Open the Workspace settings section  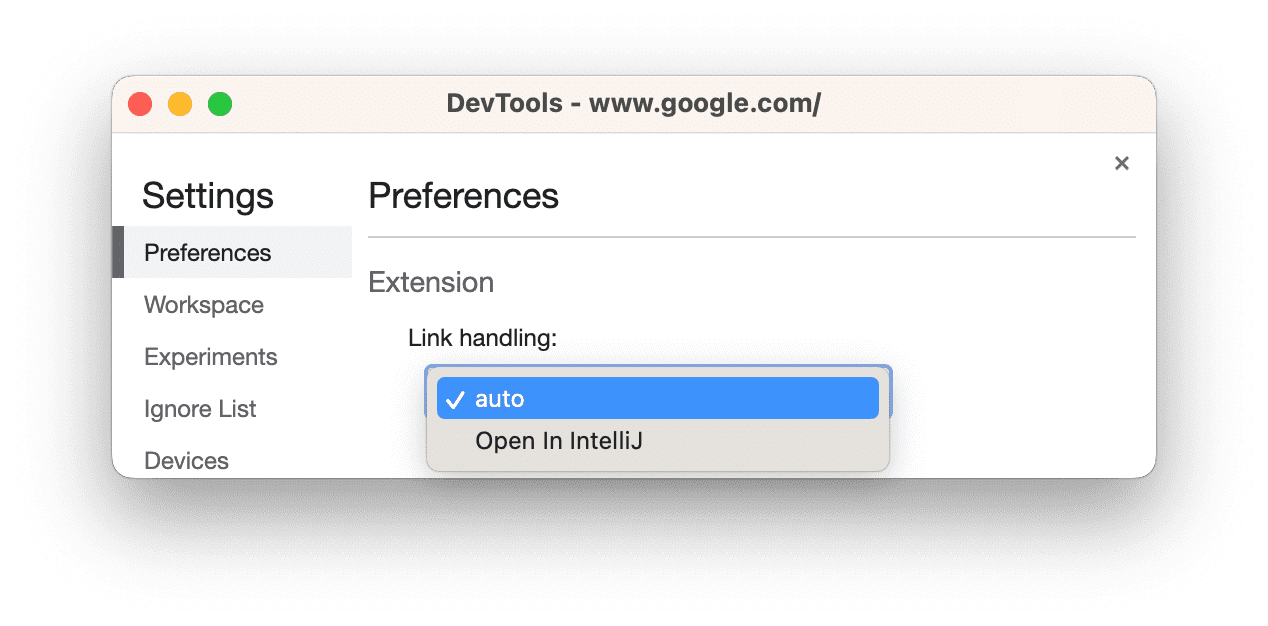click(204, 304)
